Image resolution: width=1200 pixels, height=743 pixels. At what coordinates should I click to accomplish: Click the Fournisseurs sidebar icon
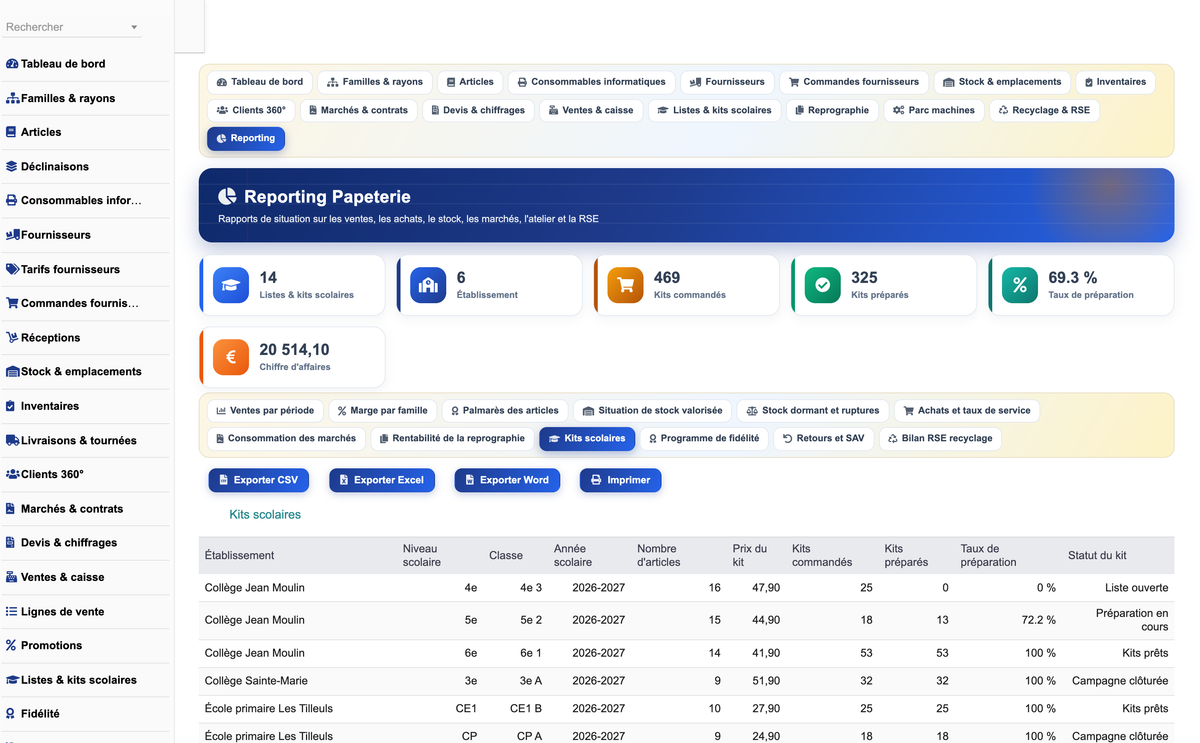click(13, 235)
